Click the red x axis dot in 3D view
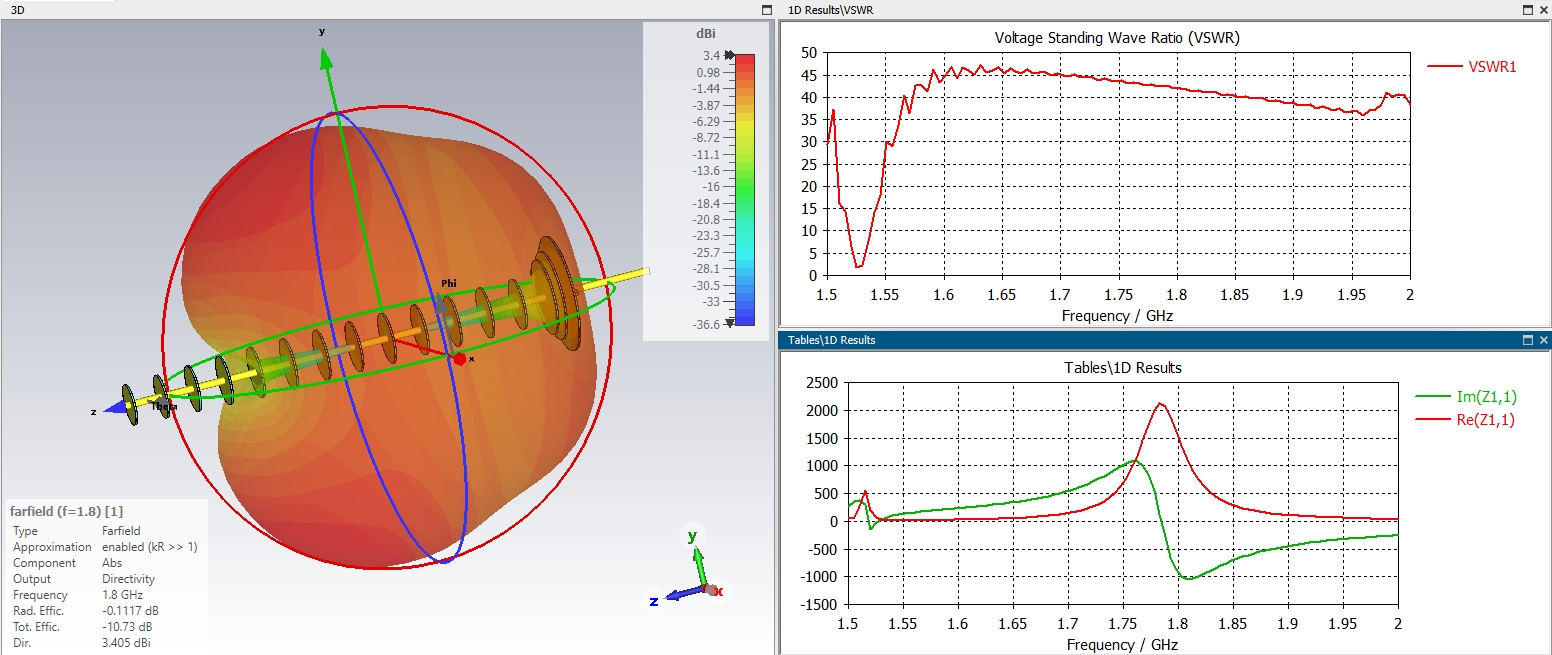Viewport: 1552px width, 655px height. tap(460, 358)
